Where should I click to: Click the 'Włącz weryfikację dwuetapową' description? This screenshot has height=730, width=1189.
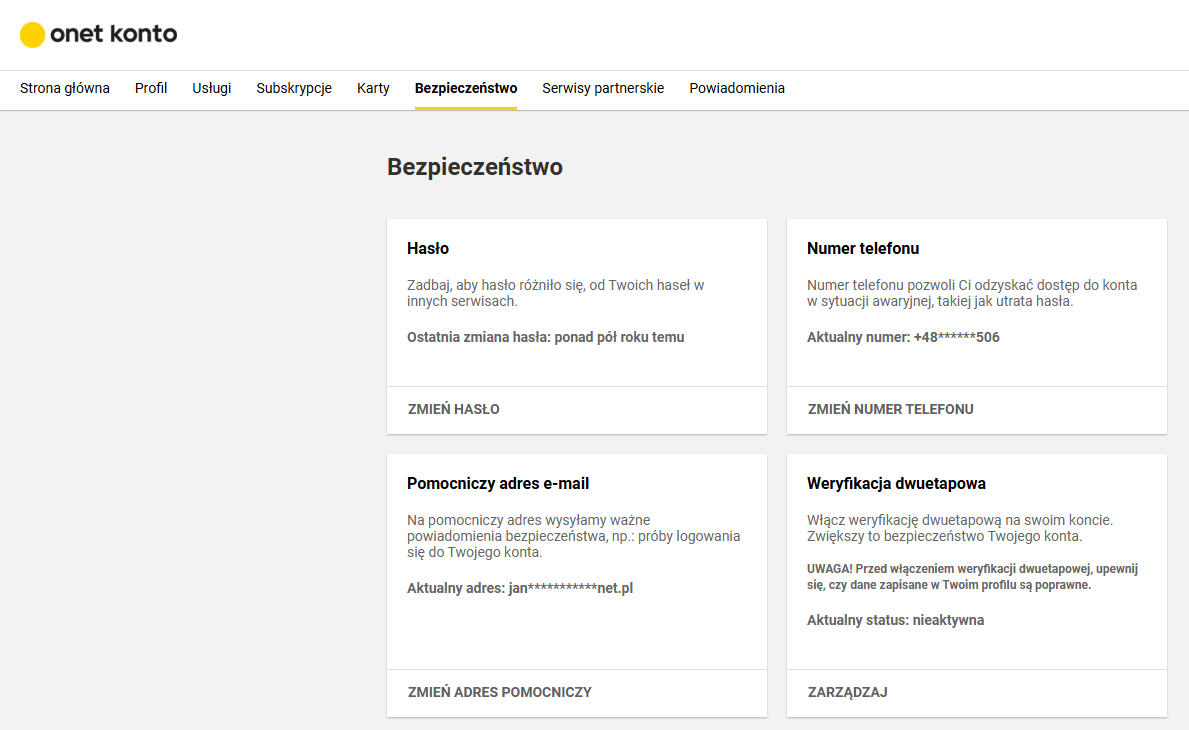[960, 528]
